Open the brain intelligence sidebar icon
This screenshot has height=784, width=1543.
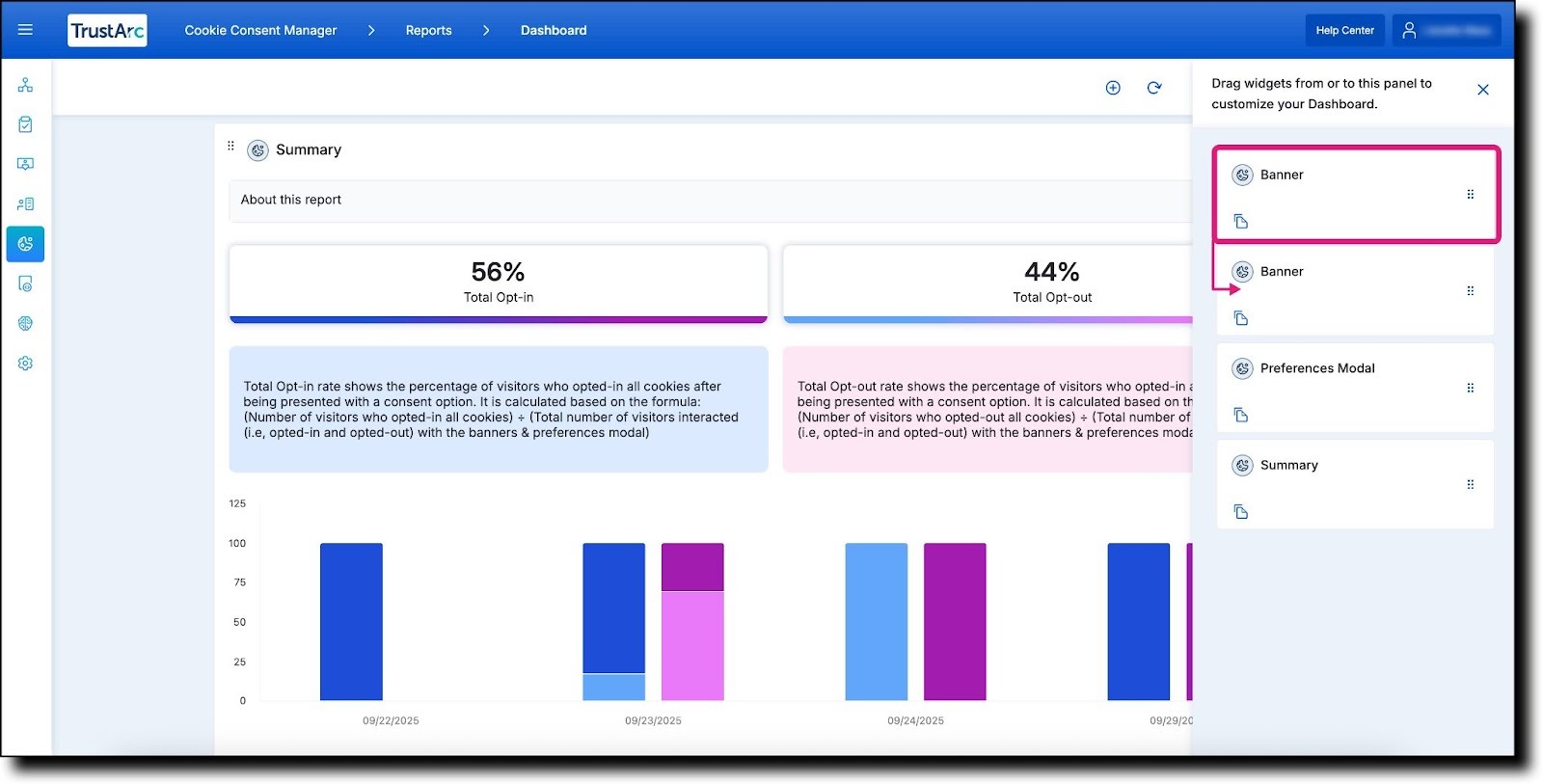pos(25,323)
